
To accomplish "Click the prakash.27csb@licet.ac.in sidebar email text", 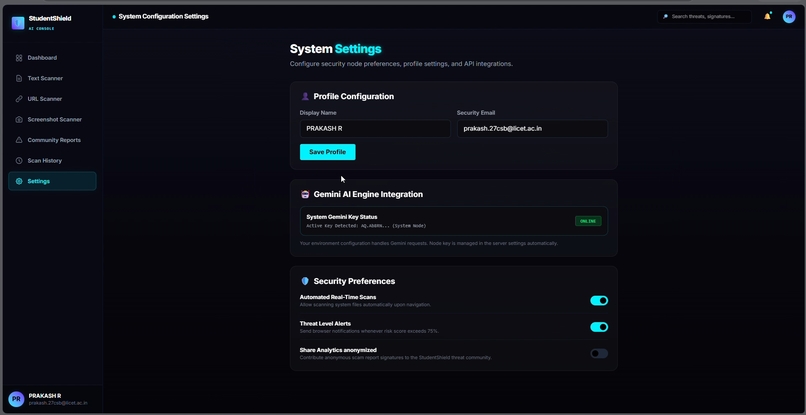I will (58, 403).
